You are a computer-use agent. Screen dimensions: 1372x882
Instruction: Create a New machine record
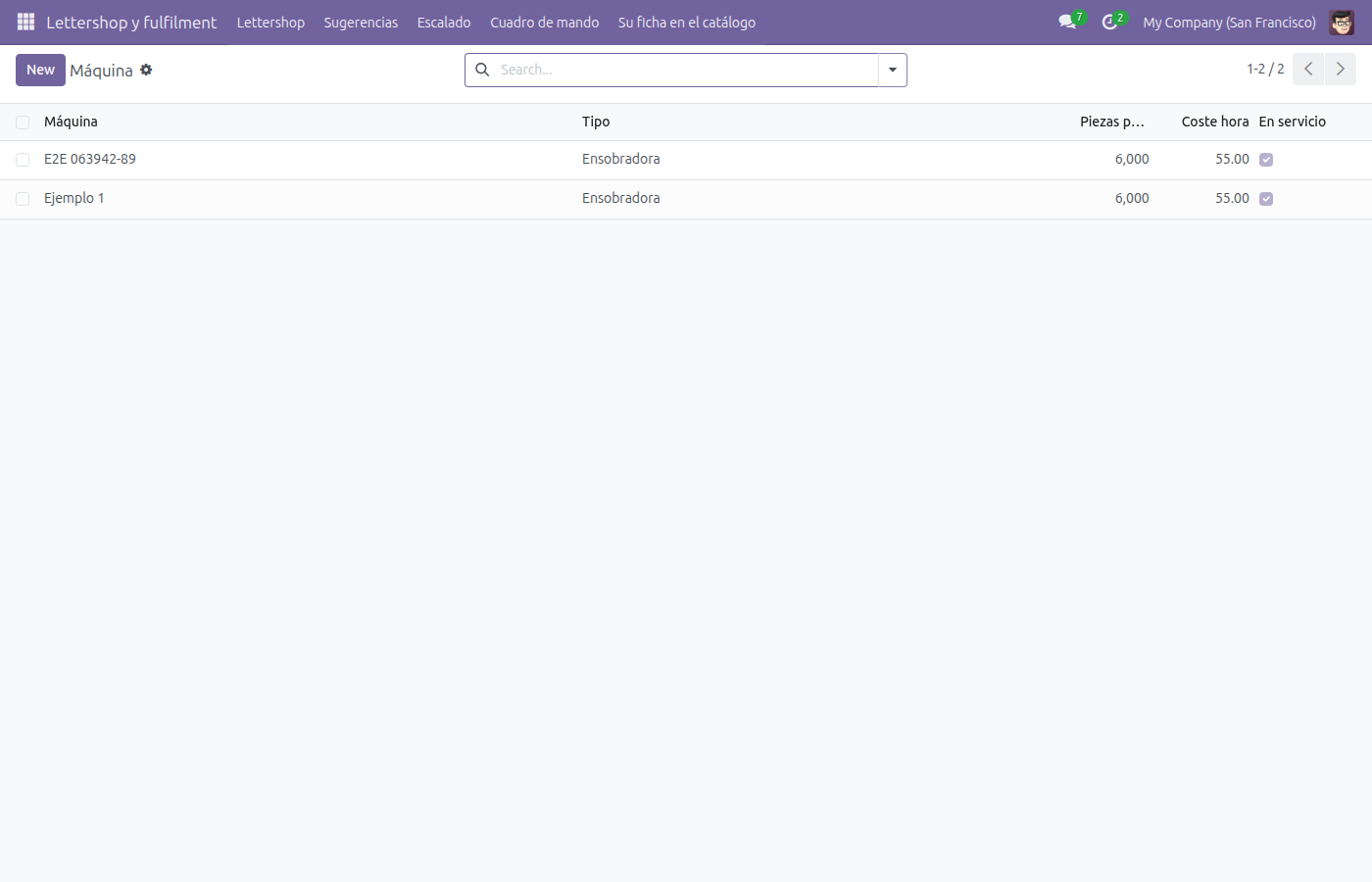(x=40, y=70)
